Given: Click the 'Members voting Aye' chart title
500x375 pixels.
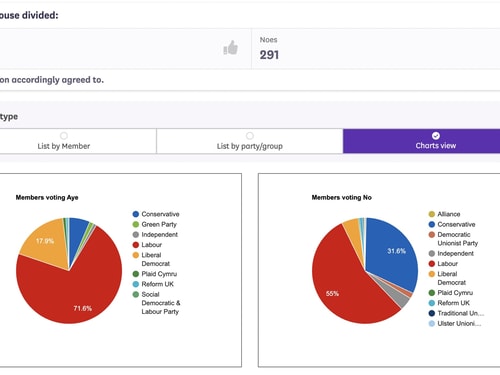Looking at the screenshot, I should [x=47, y=197].
